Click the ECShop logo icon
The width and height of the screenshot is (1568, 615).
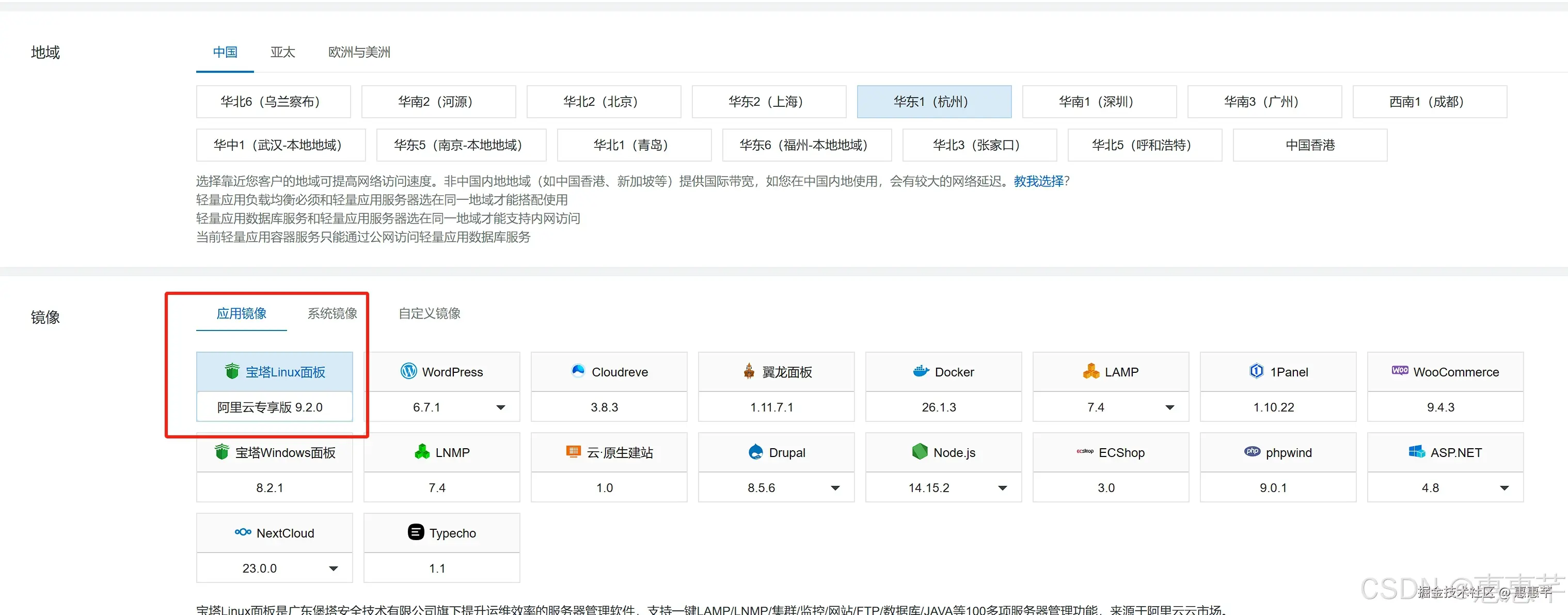click(1085, 451)
